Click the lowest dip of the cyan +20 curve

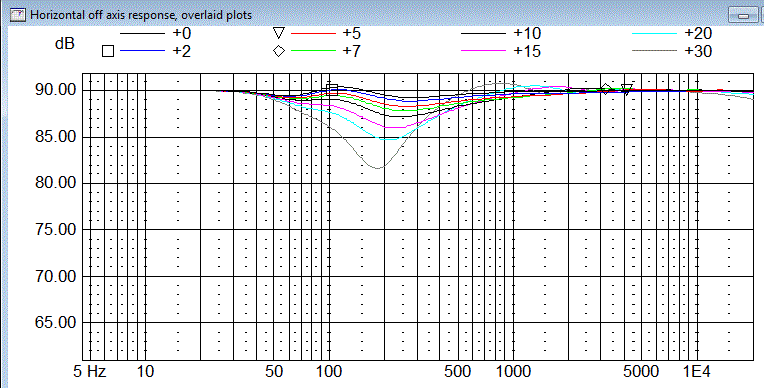(x=388, y=139)
